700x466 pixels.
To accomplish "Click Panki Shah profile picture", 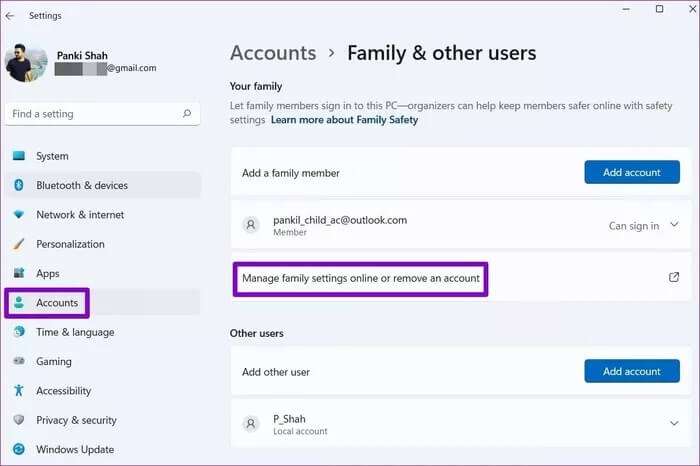I will click(26, 63).
